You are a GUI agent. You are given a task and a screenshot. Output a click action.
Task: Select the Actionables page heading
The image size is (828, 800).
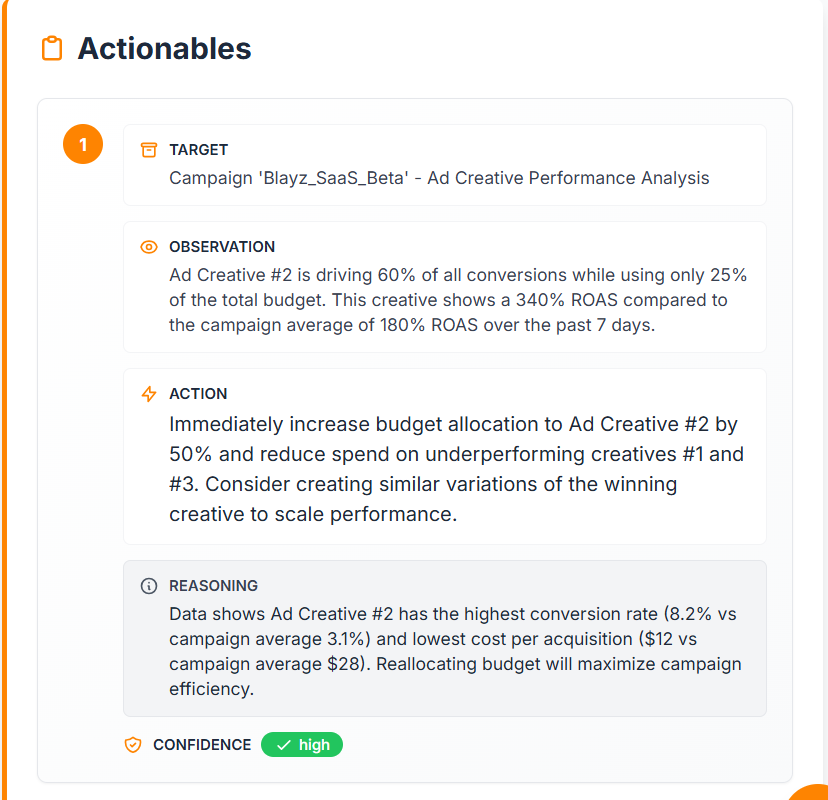pyautogui.click(x=164, y=47)
